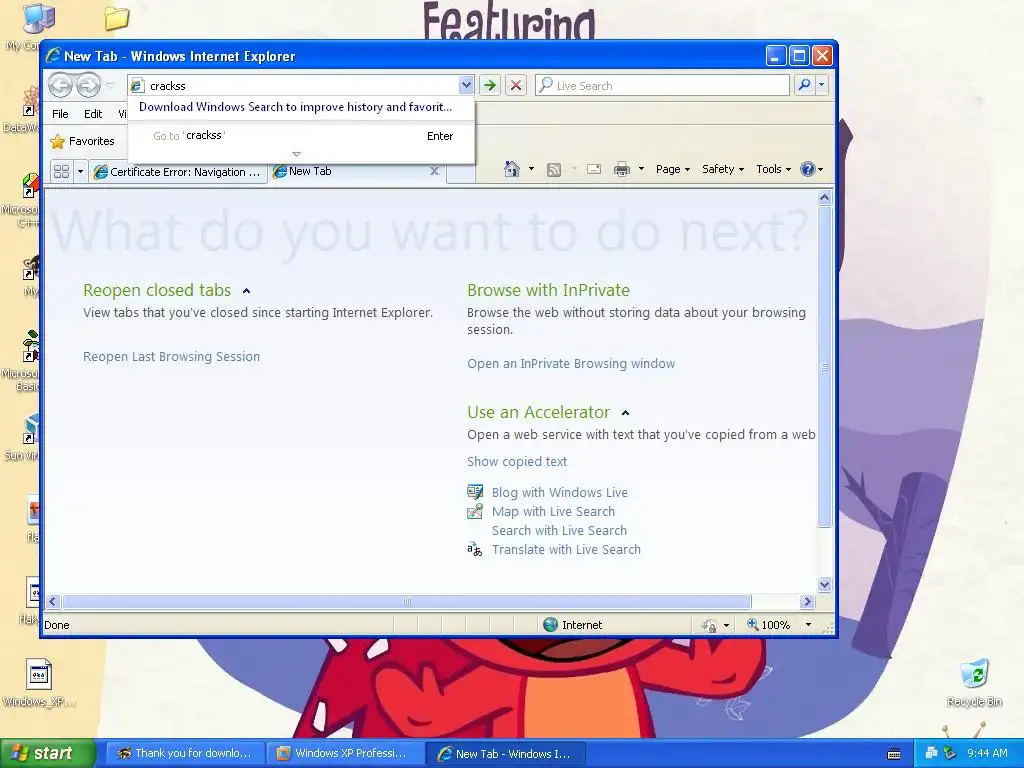The width and height of the screenshot is (1024, 768).
Task: Click the 9:44 AM taskbar clock
Action: point(987,753)
